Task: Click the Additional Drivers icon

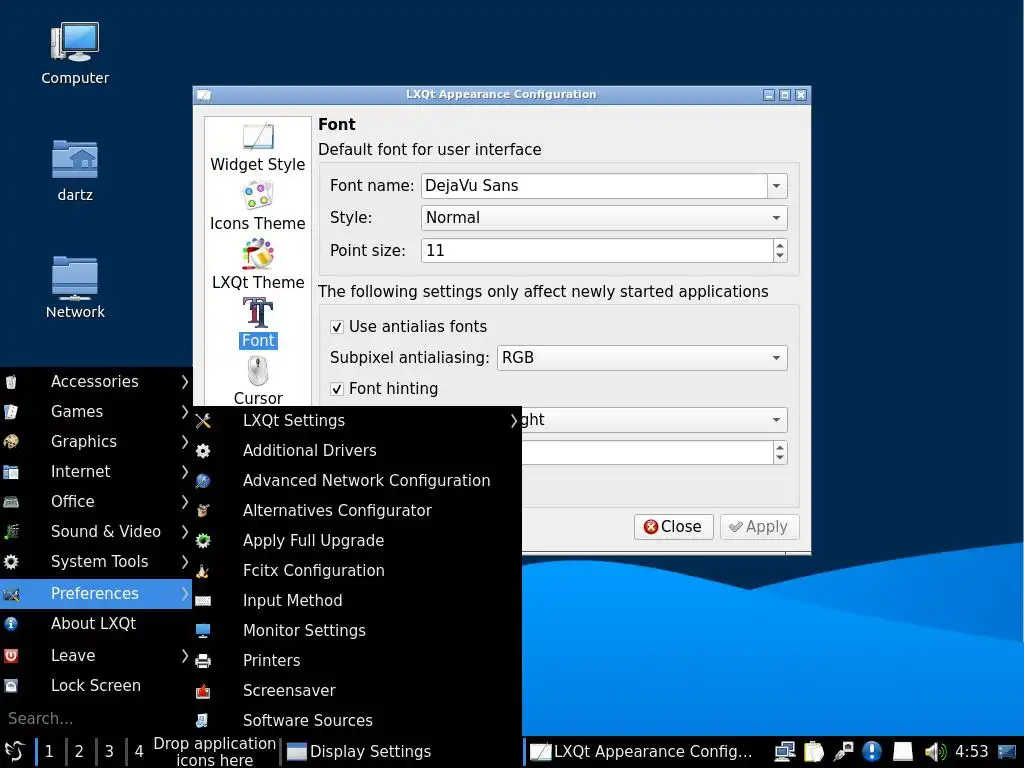Action: 203,451
